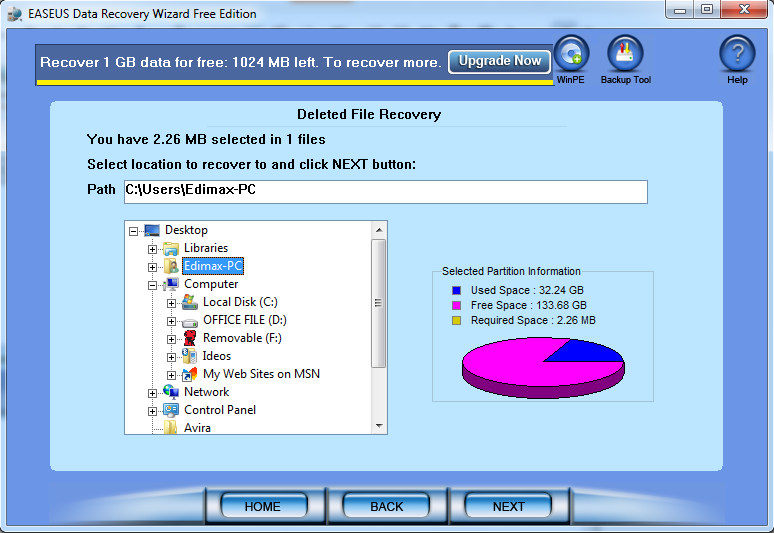Choose Local Disk (C:) as destination
This screenshot has width=774, height=533.
tap(240, 302)
